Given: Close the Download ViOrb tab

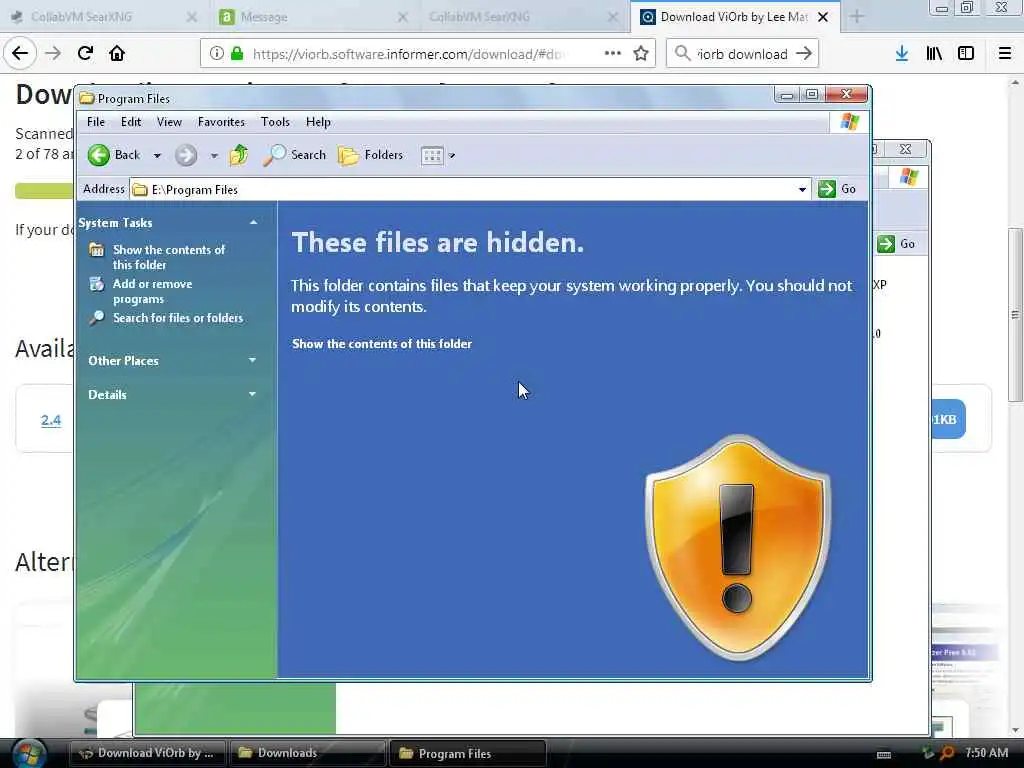Looking at the screenshot, I should (824, 17).
